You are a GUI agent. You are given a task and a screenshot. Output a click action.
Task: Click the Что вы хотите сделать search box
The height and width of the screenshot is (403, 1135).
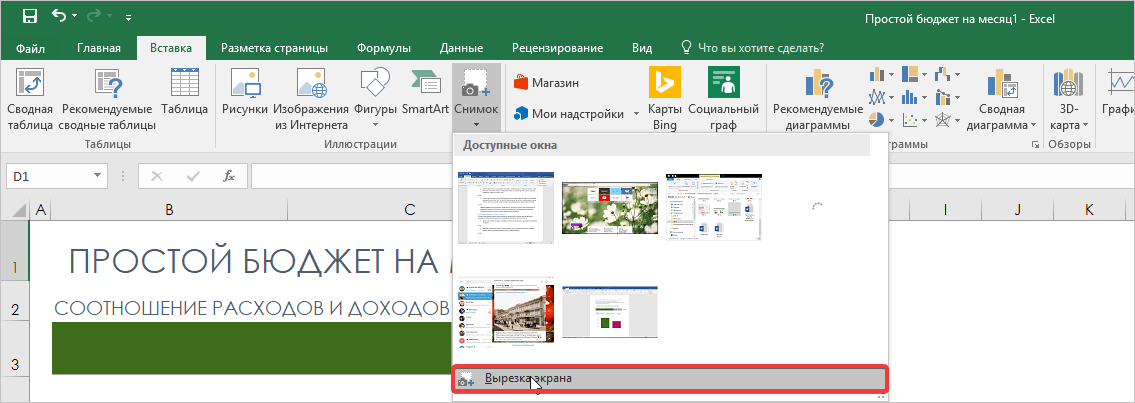pyautogui.click(x=760, y=48)
